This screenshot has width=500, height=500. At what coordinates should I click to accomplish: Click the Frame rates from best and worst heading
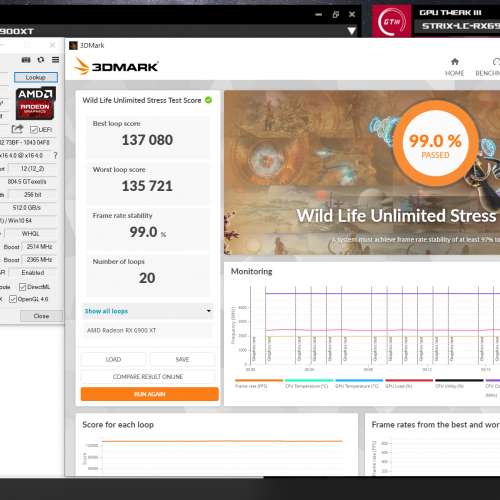(436, 425)
